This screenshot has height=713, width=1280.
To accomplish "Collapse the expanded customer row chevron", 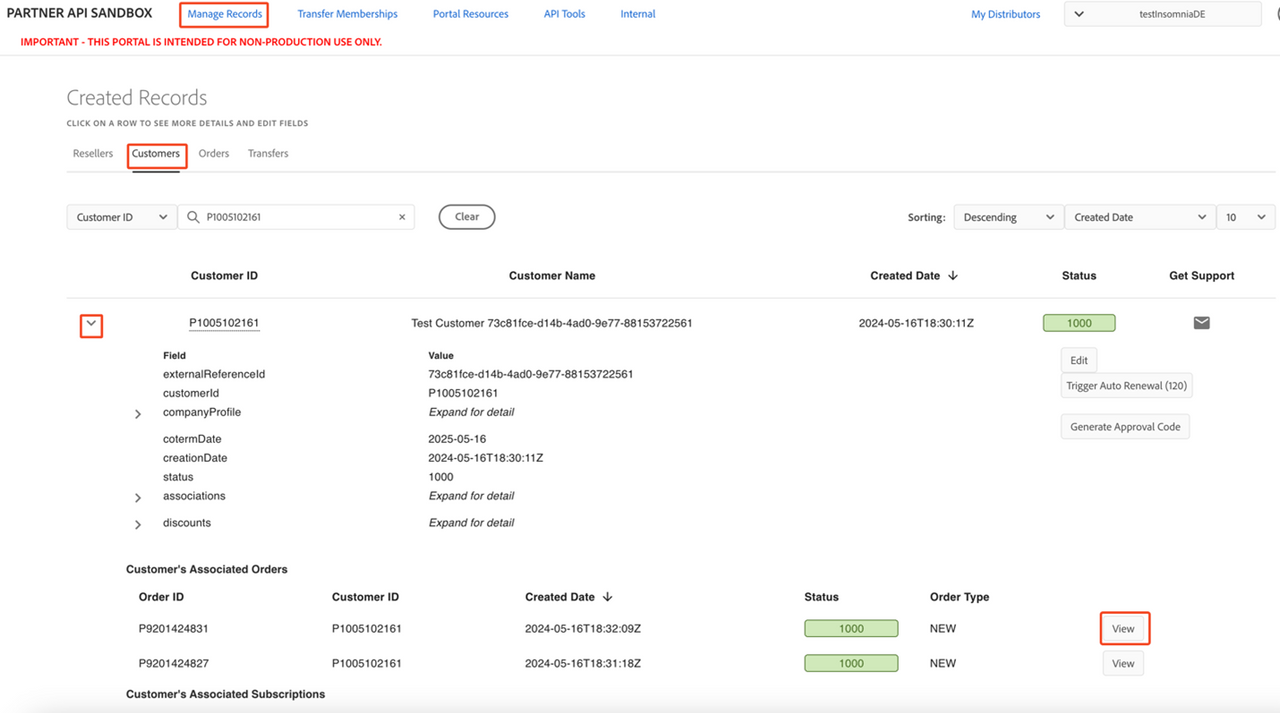I will point(91,324).
